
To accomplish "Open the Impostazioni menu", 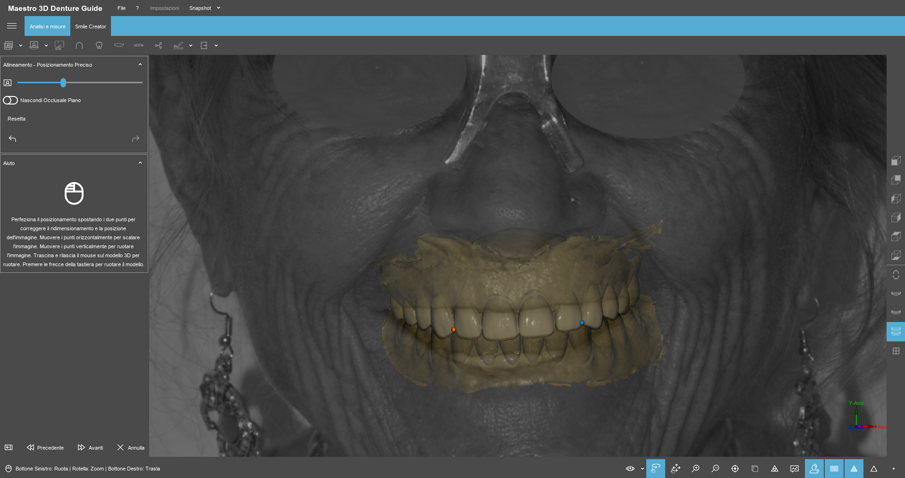I will [x=164, y=8].
